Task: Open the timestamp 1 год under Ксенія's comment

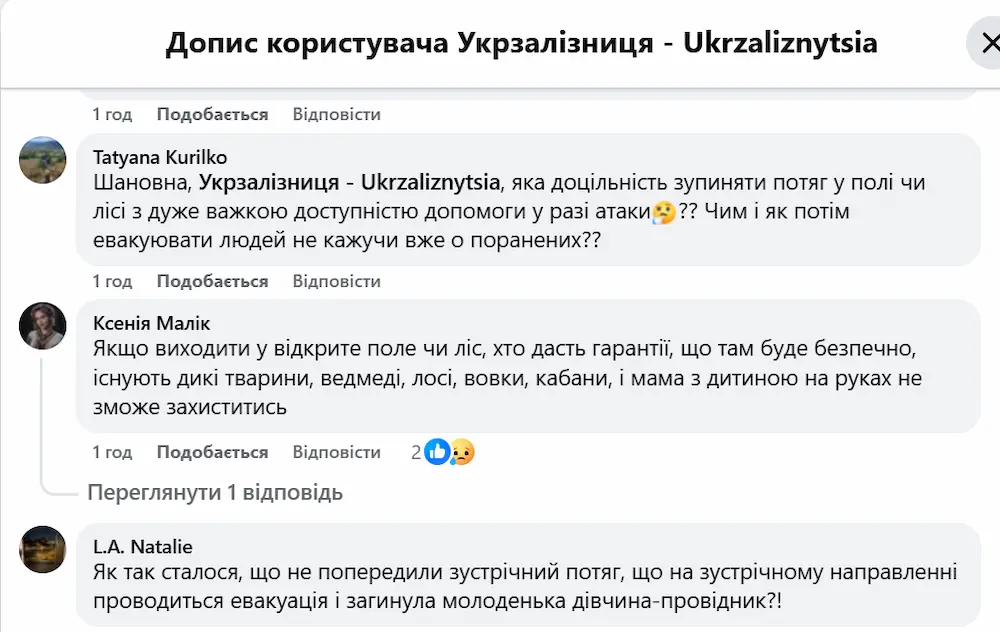Action: point(113,452)
